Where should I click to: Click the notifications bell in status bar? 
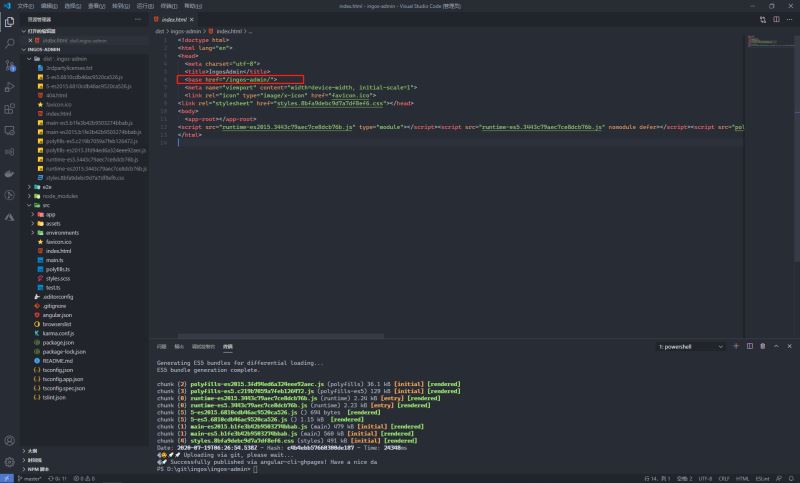791,478
